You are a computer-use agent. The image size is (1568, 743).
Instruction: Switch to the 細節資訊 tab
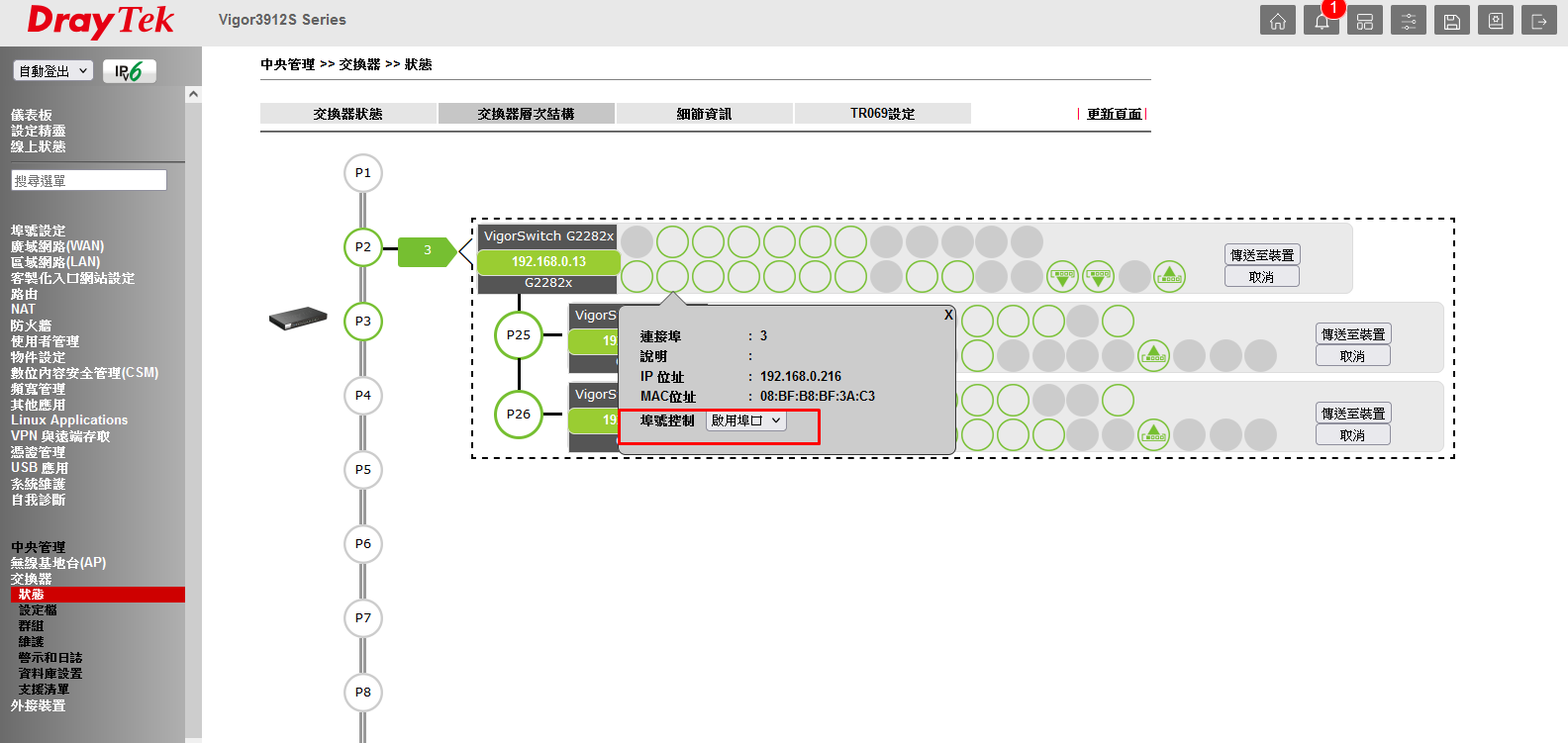click(x=704, y=114)
